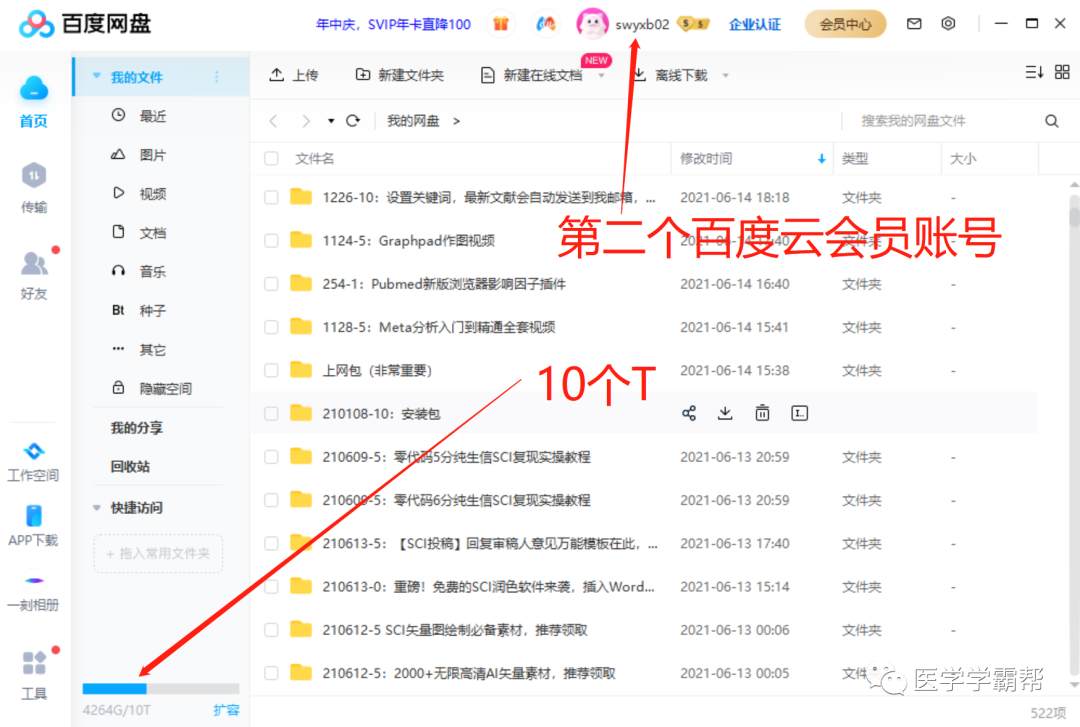This screenshot has height=727, width=1080.
Task: Check the 1226-10 设置关键词 folder checkbox
Action: [x=271, y=198]
